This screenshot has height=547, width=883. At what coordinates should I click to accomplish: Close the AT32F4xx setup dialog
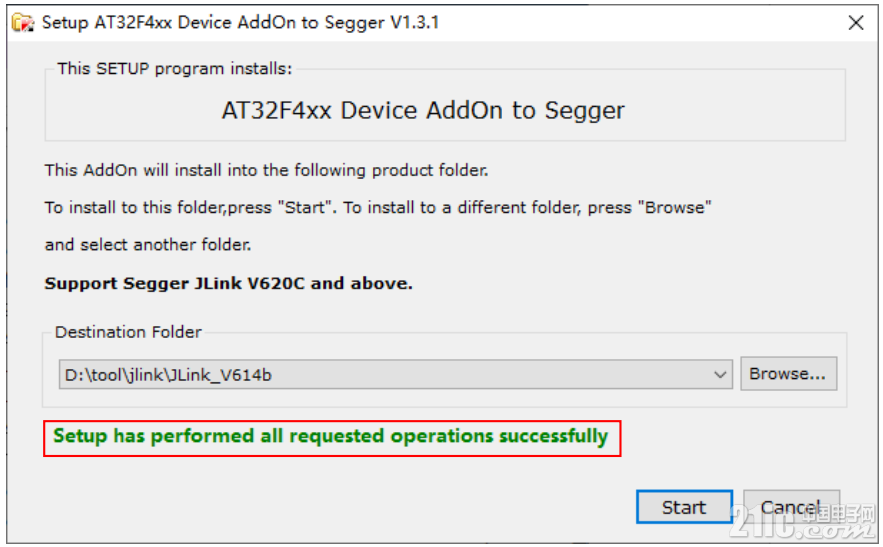click(x=855, y=23)
